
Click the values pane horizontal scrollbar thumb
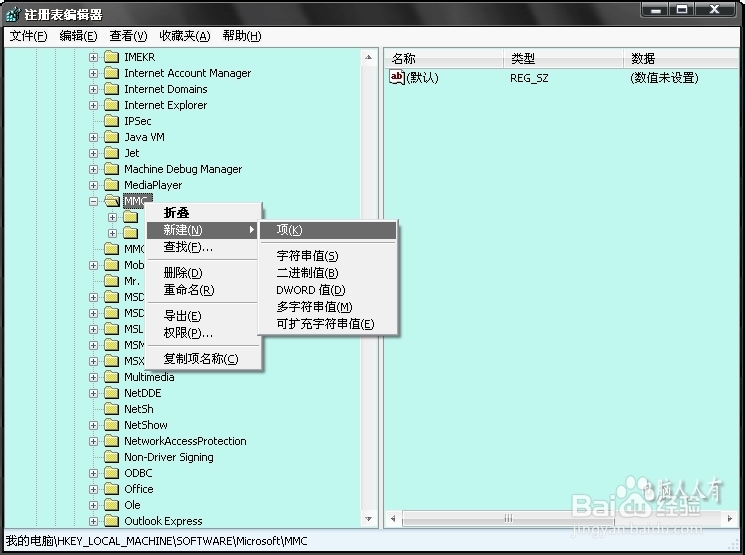(x=508, y=518)
